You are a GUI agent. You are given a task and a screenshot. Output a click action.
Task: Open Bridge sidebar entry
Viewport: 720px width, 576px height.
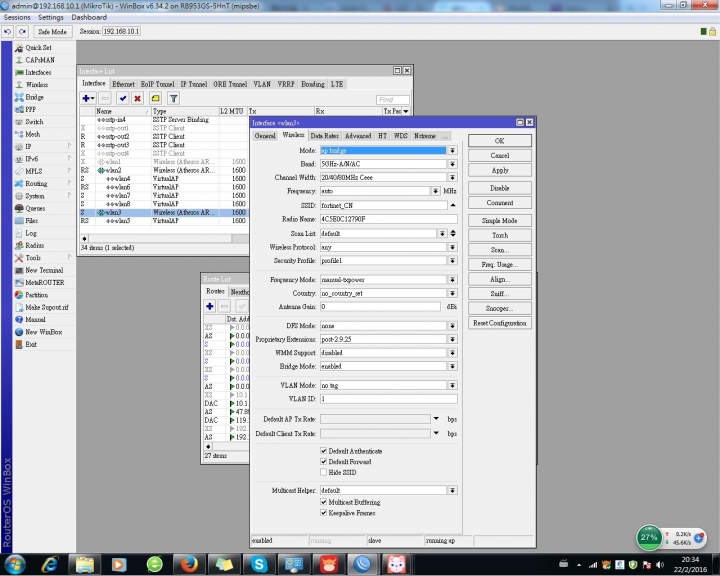pos(34,97)
